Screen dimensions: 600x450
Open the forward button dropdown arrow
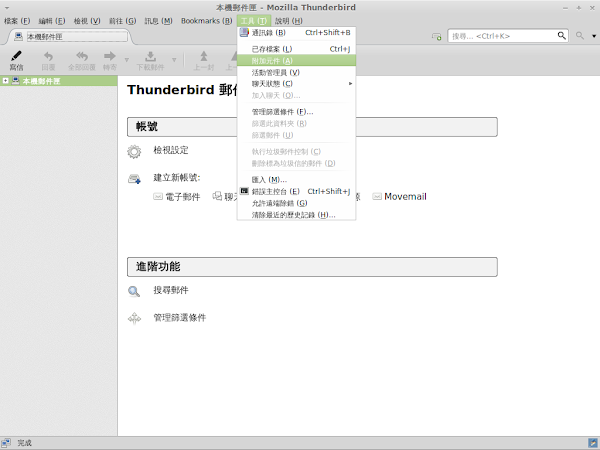(127, 60)
